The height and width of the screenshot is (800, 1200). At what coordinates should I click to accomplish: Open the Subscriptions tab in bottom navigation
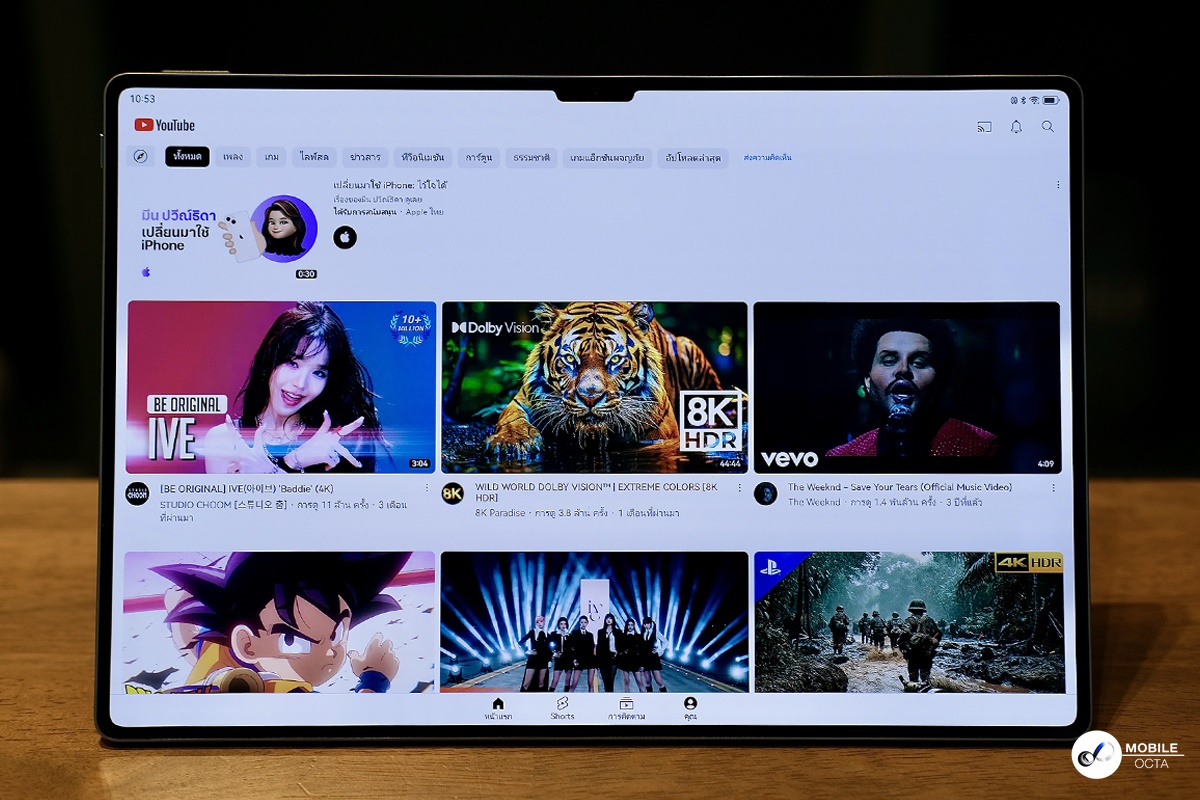[x=626, y=709]
